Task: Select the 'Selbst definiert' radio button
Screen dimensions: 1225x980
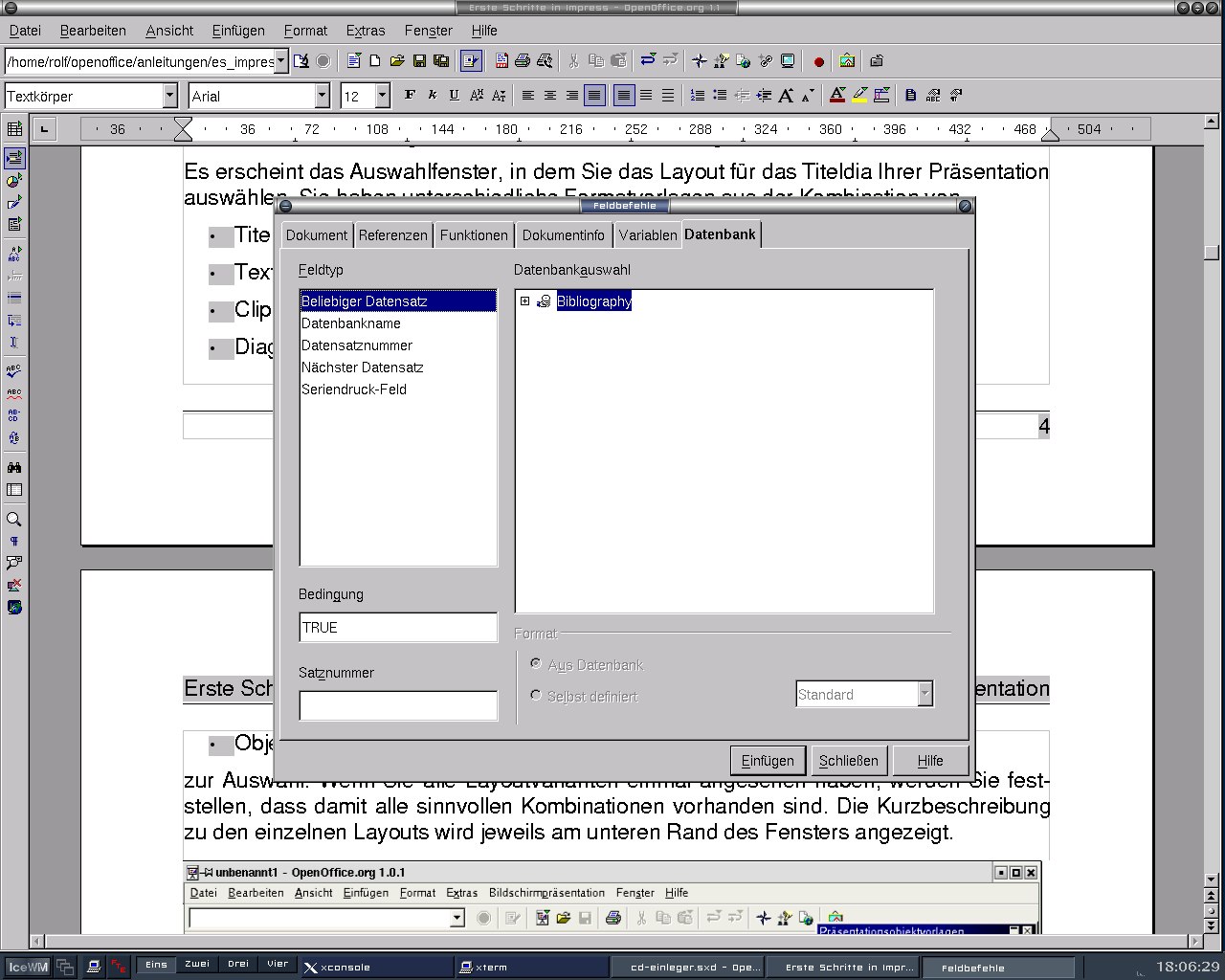Action: [536, 695]
